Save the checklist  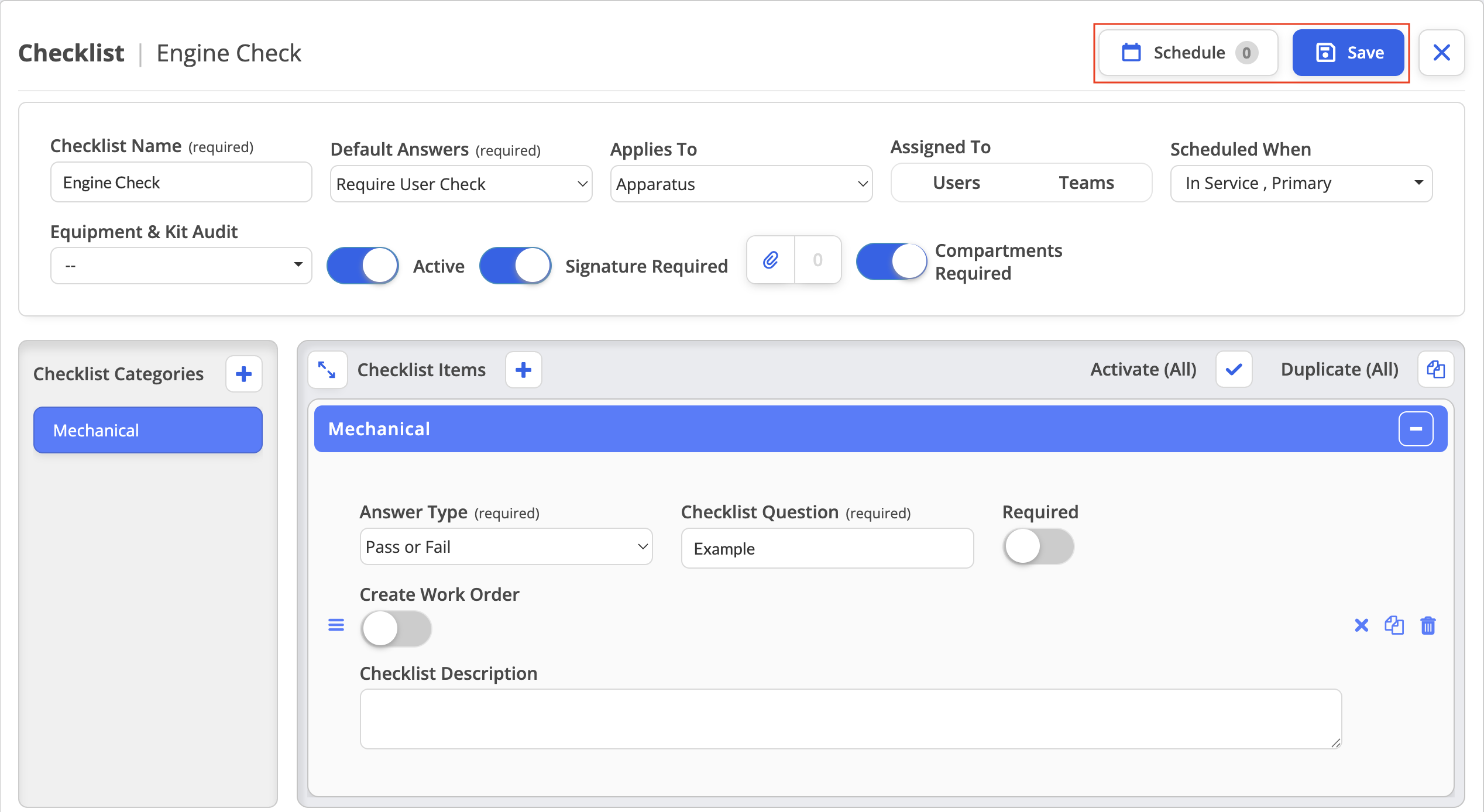pyautogui.click(x=1348, y=53)
